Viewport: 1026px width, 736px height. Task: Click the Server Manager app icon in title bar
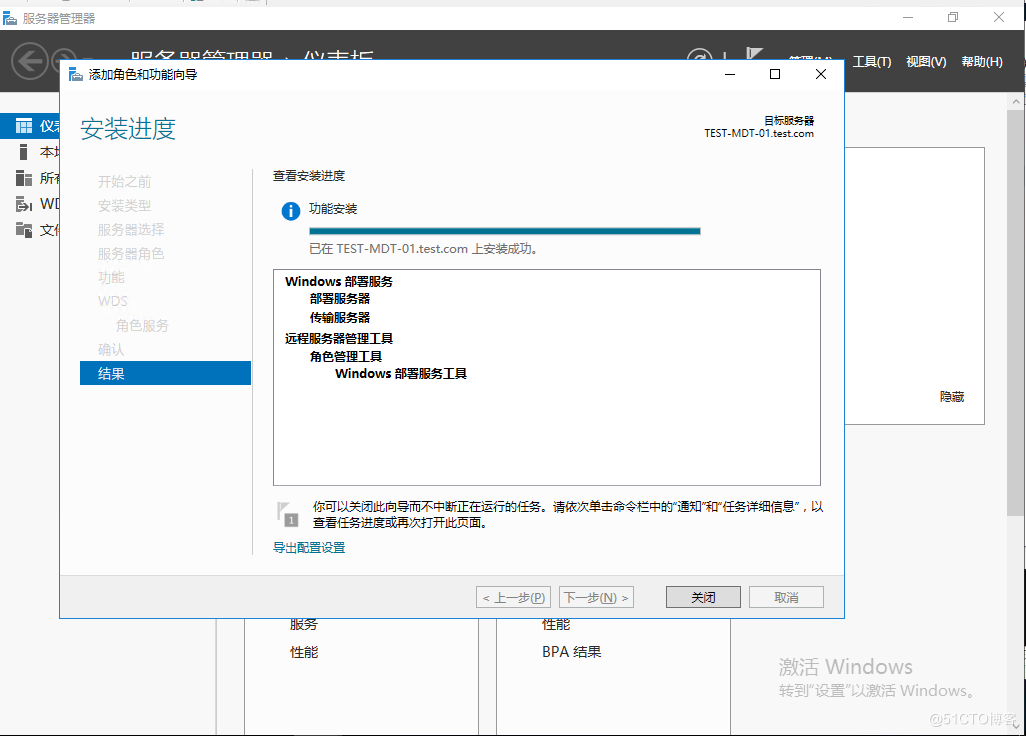click(x=10, y=18)
